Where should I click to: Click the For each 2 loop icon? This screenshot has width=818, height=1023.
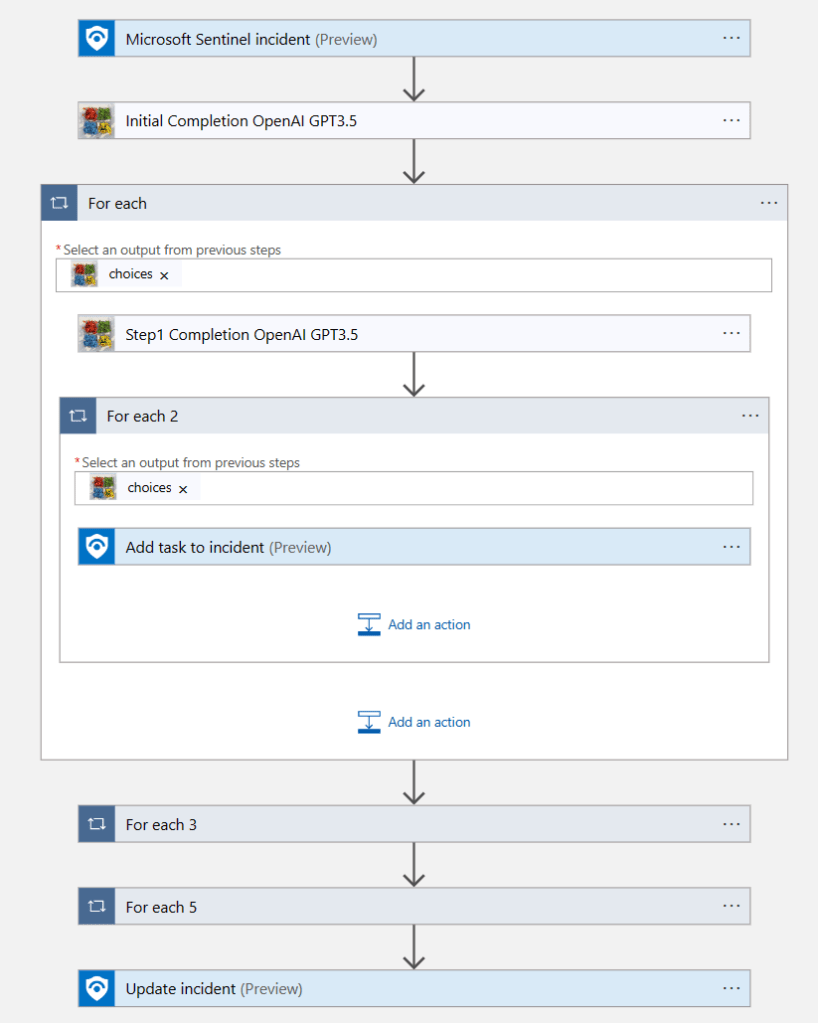tap(78, 416)
